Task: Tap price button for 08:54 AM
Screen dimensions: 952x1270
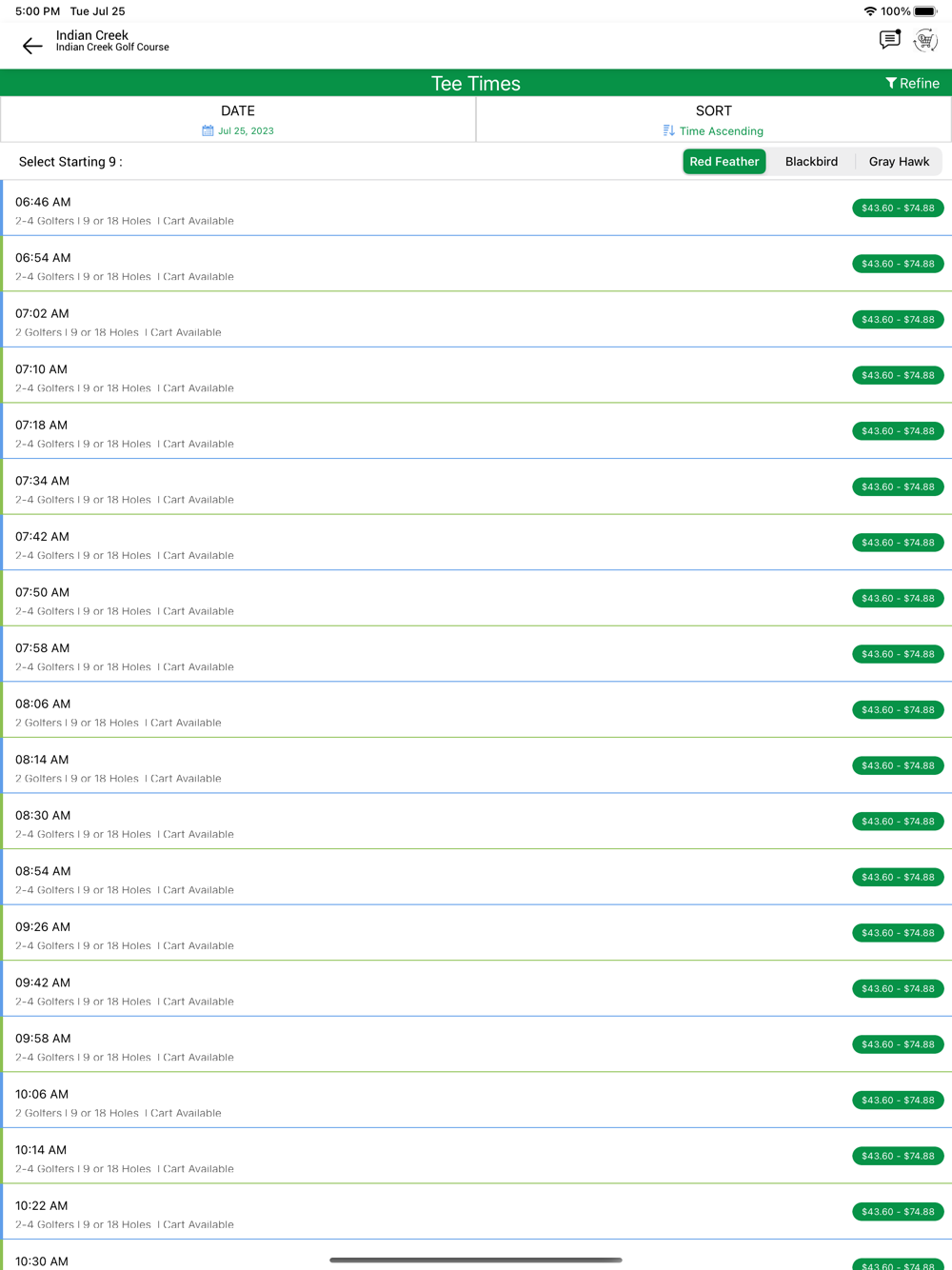Action: point(898,877)
